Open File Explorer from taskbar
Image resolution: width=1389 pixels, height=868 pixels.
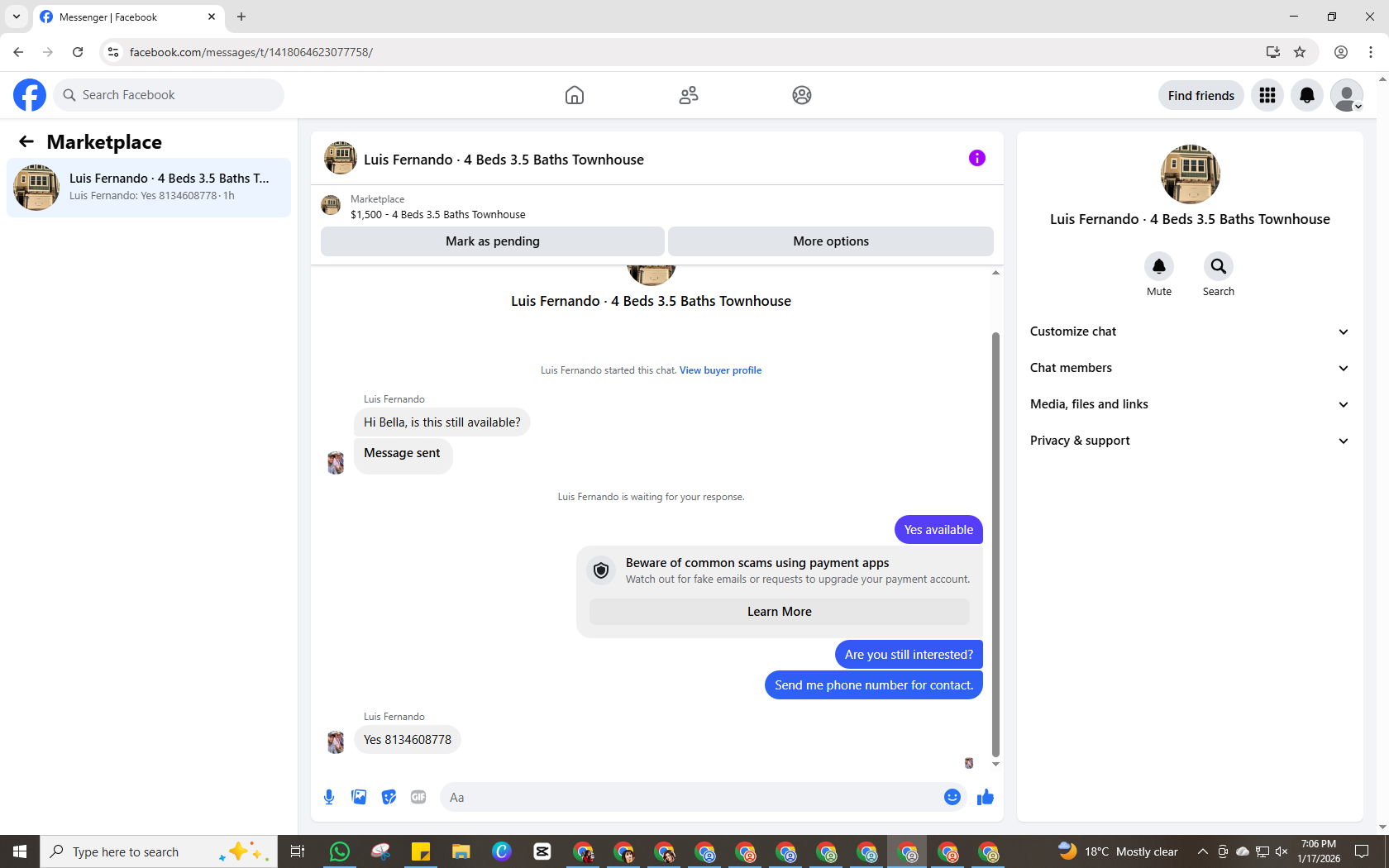pyautogui.click(x=461, y=851)
